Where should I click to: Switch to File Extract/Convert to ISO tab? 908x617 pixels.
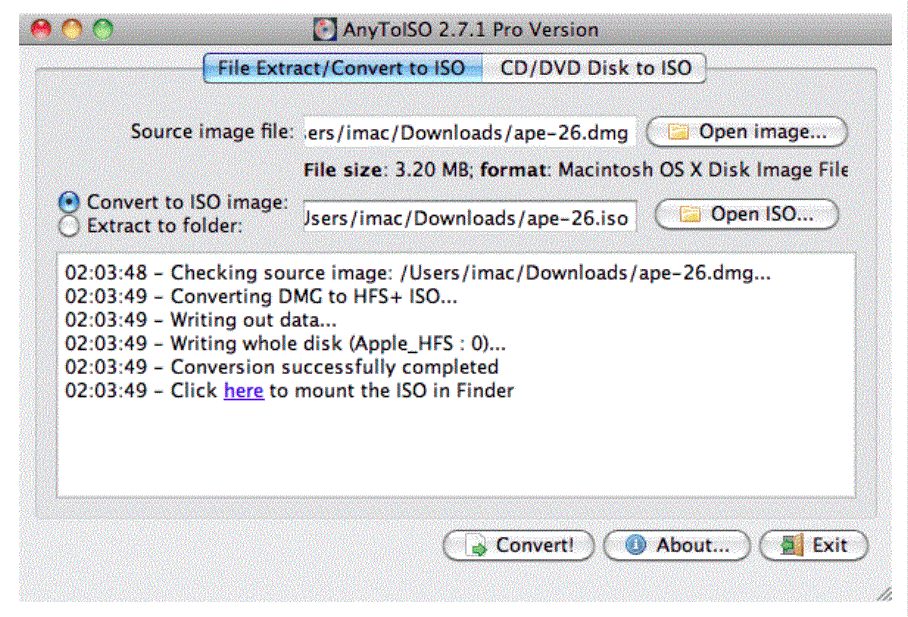pyautogui.click(x=342, y=68)
